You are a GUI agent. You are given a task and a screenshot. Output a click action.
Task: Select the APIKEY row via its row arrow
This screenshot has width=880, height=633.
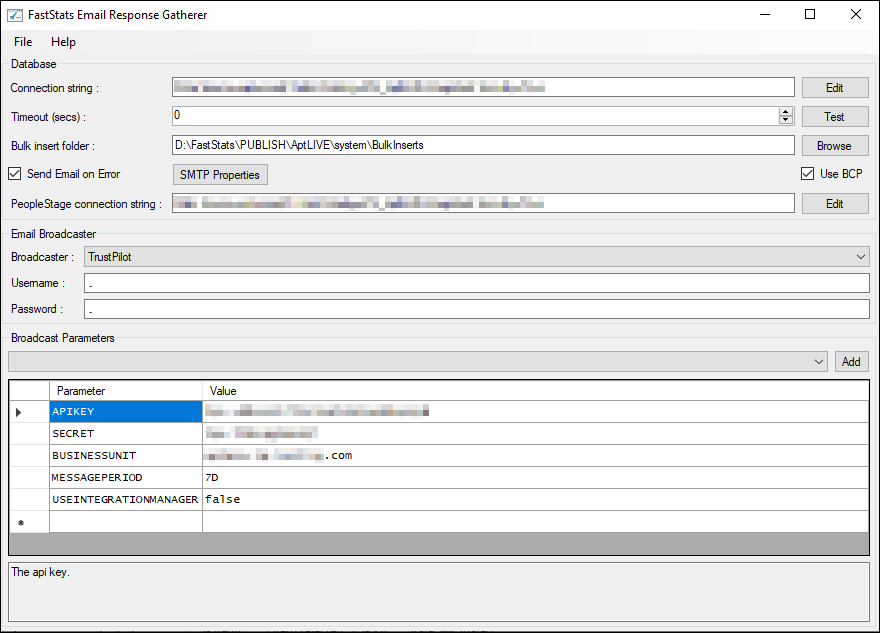(29, 412)
